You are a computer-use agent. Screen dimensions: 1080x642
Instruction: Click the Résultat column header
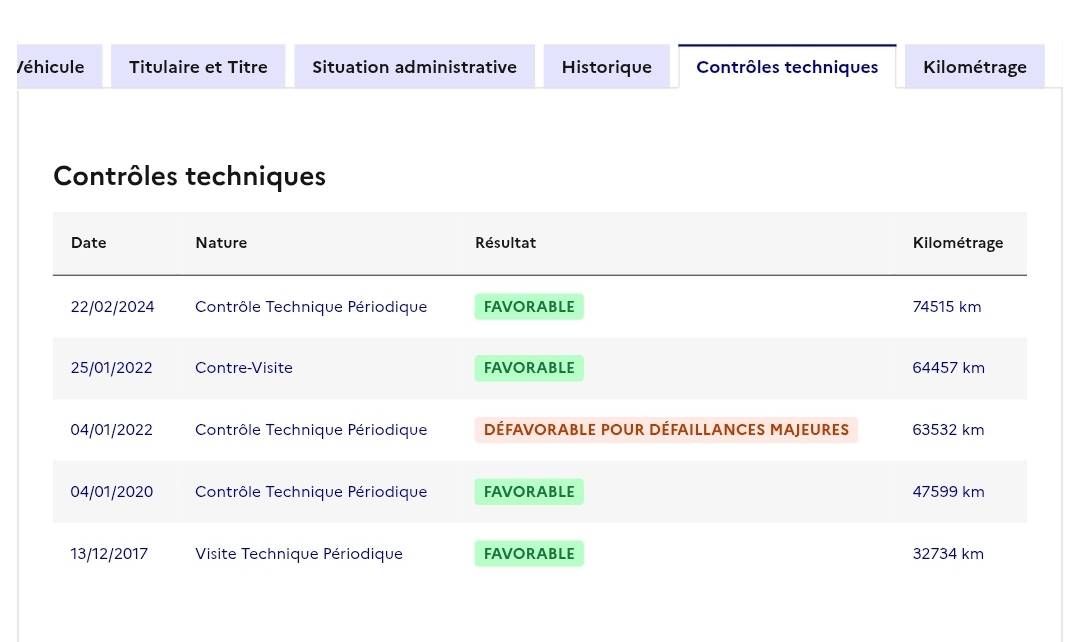click(x=505, y=243)
